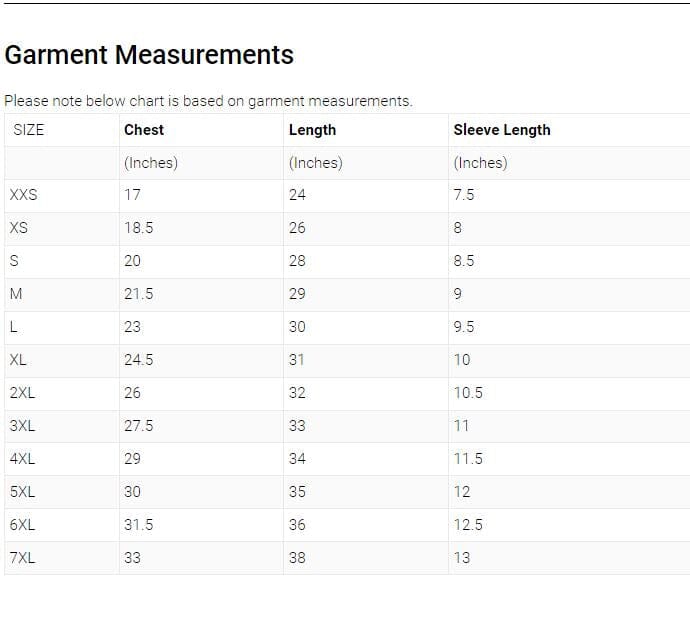Image resolution: width=690 pixels, height=623 pixels.
Task: Select the XS size row label
Action: tap(19, 228)
